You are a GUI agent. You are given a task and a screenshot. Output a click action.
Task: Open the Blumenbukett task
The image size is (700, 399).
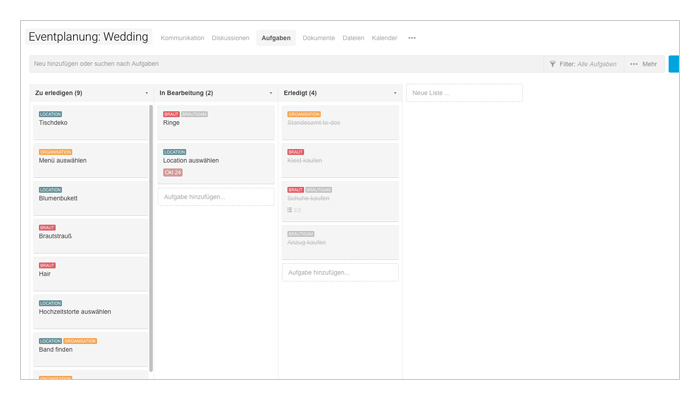[91, 198]
